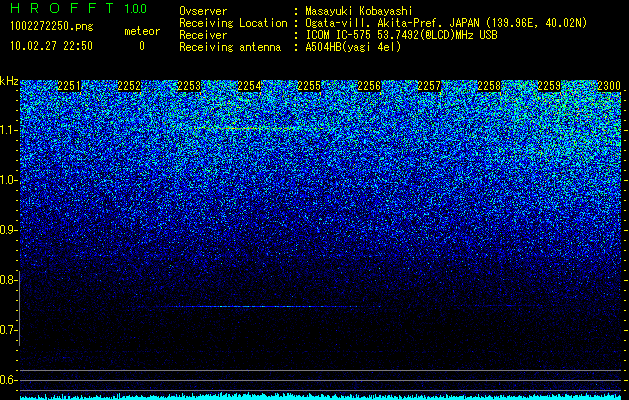Click the 2255 time marker
The height and width of the screenshot is (400, 629).
(x=309, y=86)
